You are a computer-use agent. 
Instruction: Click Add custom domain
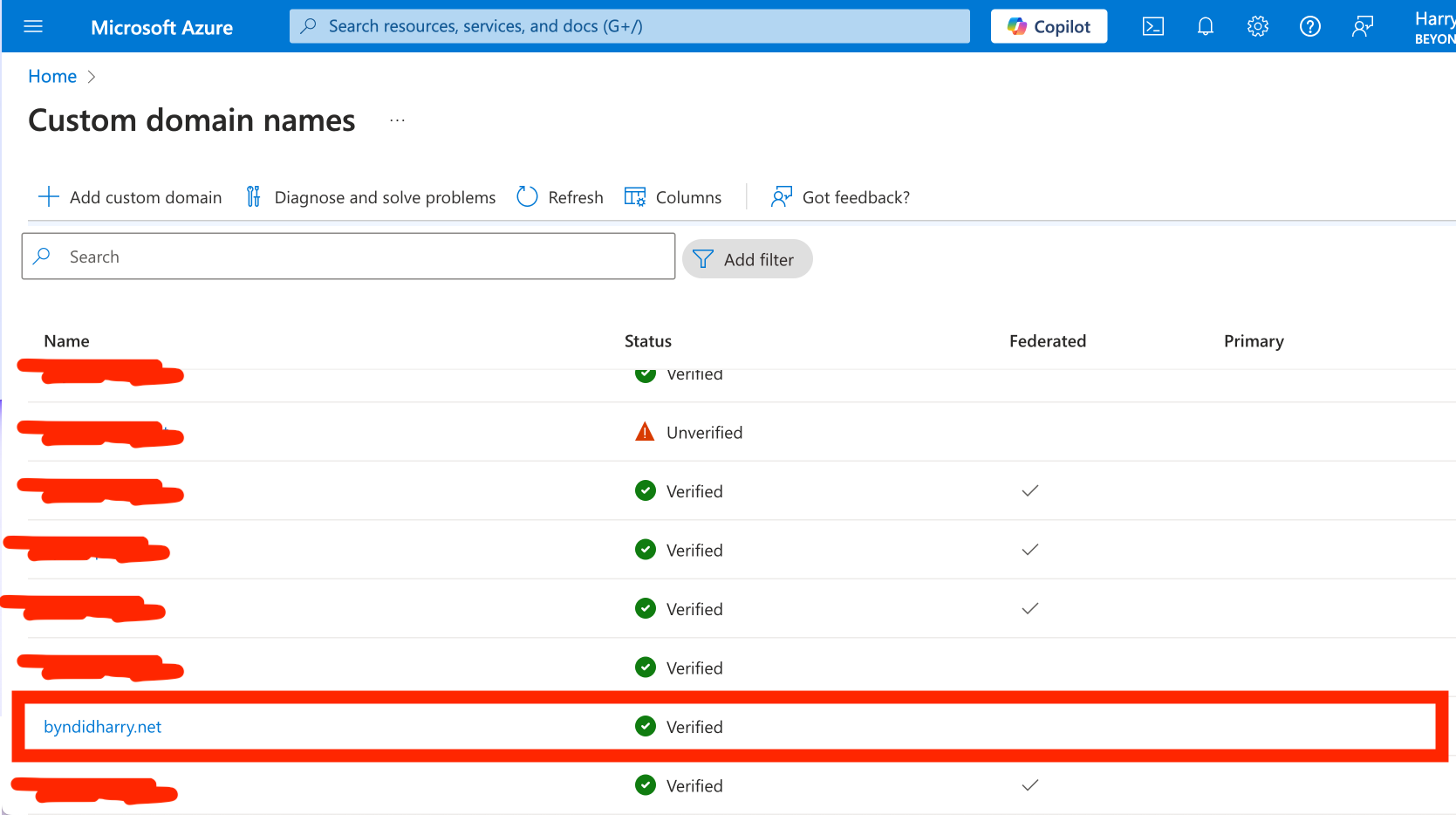(130, 197)
